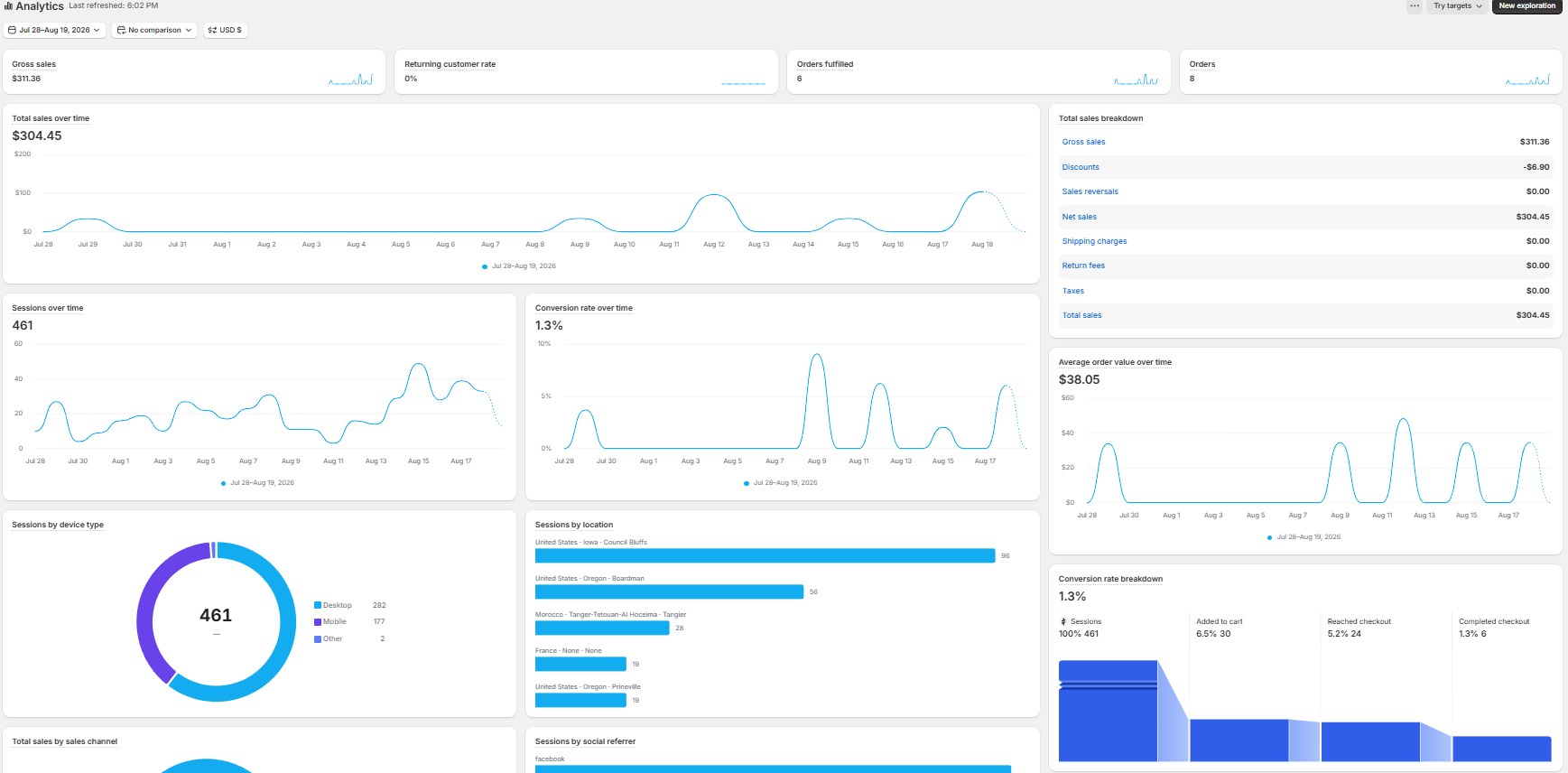This screenshot has height=773, width=1568.
Task: Click the Gross sales sparkline
Action: point(351,79)
